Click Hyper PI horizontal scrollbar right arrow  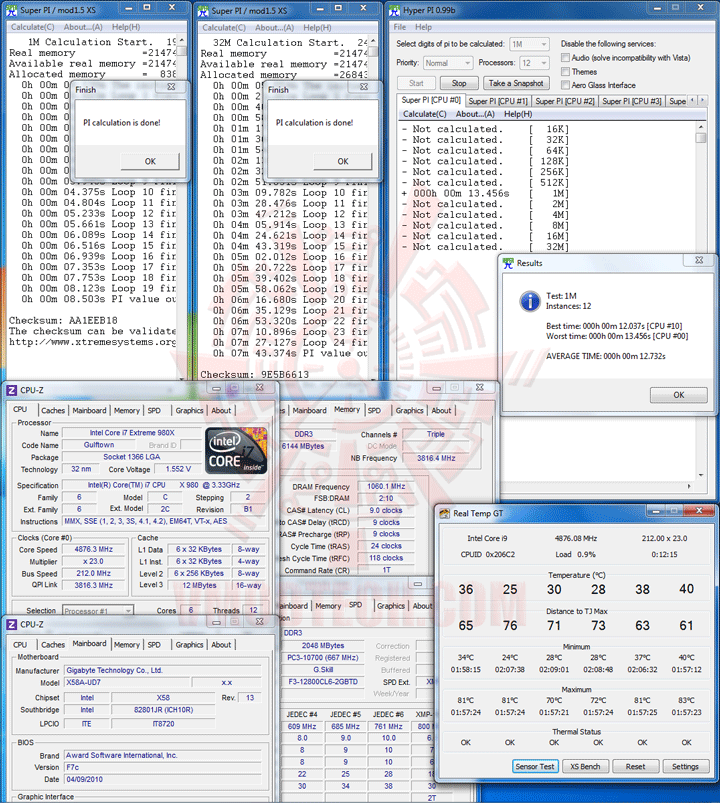[x=689, y=486]
